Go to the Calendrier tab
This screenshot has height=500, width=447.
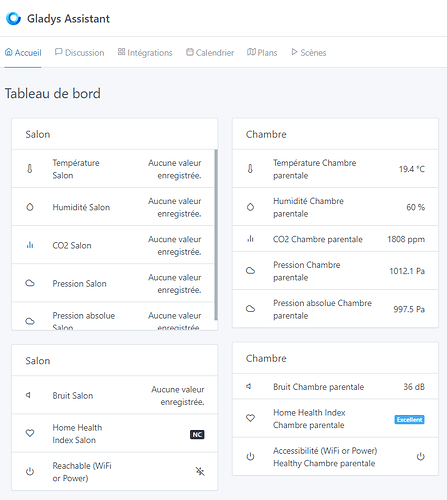pyautogui.click(x=210, y=53)
